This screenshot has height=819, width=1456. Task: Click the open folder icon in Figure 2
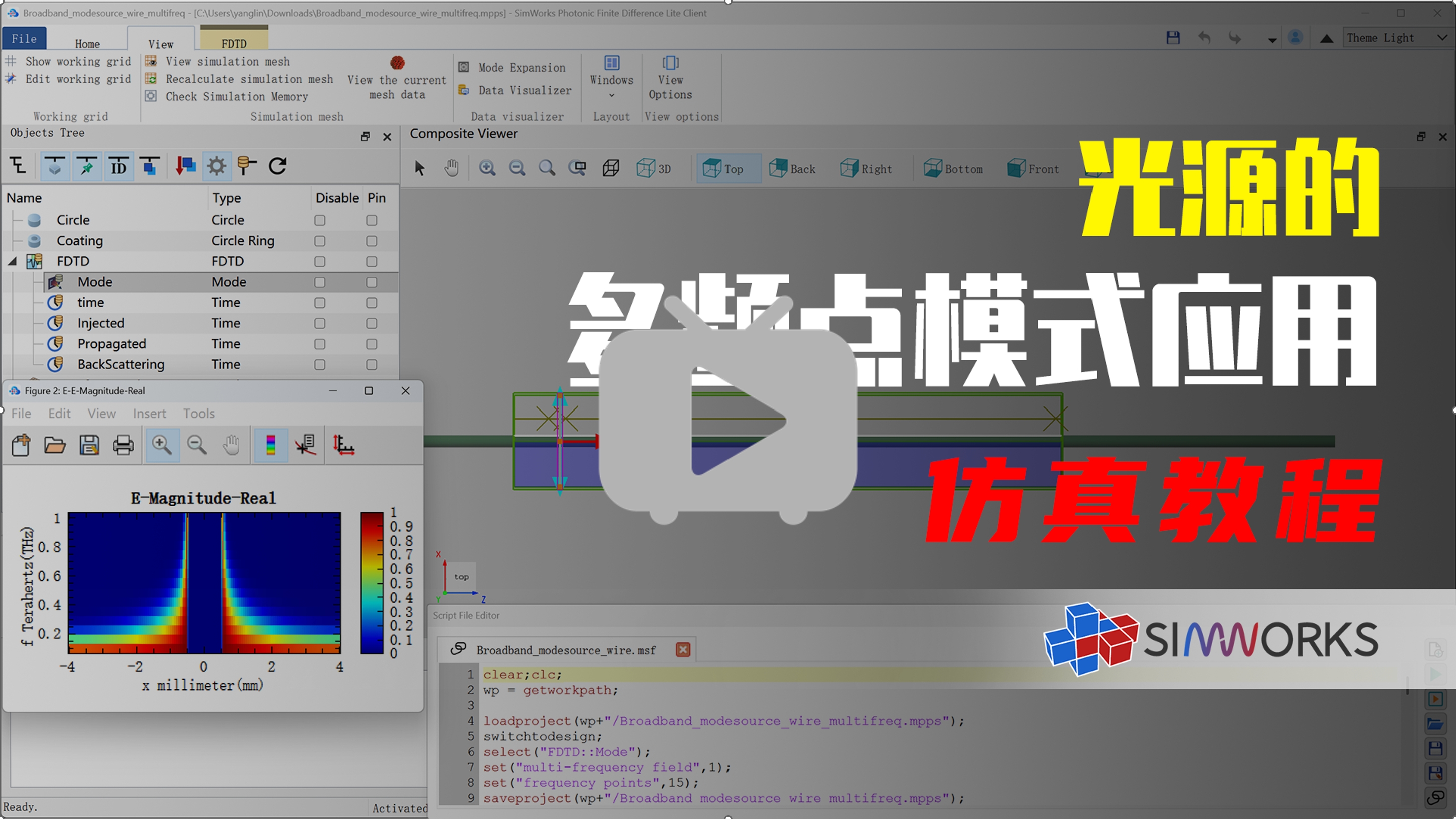click(55, 446)
